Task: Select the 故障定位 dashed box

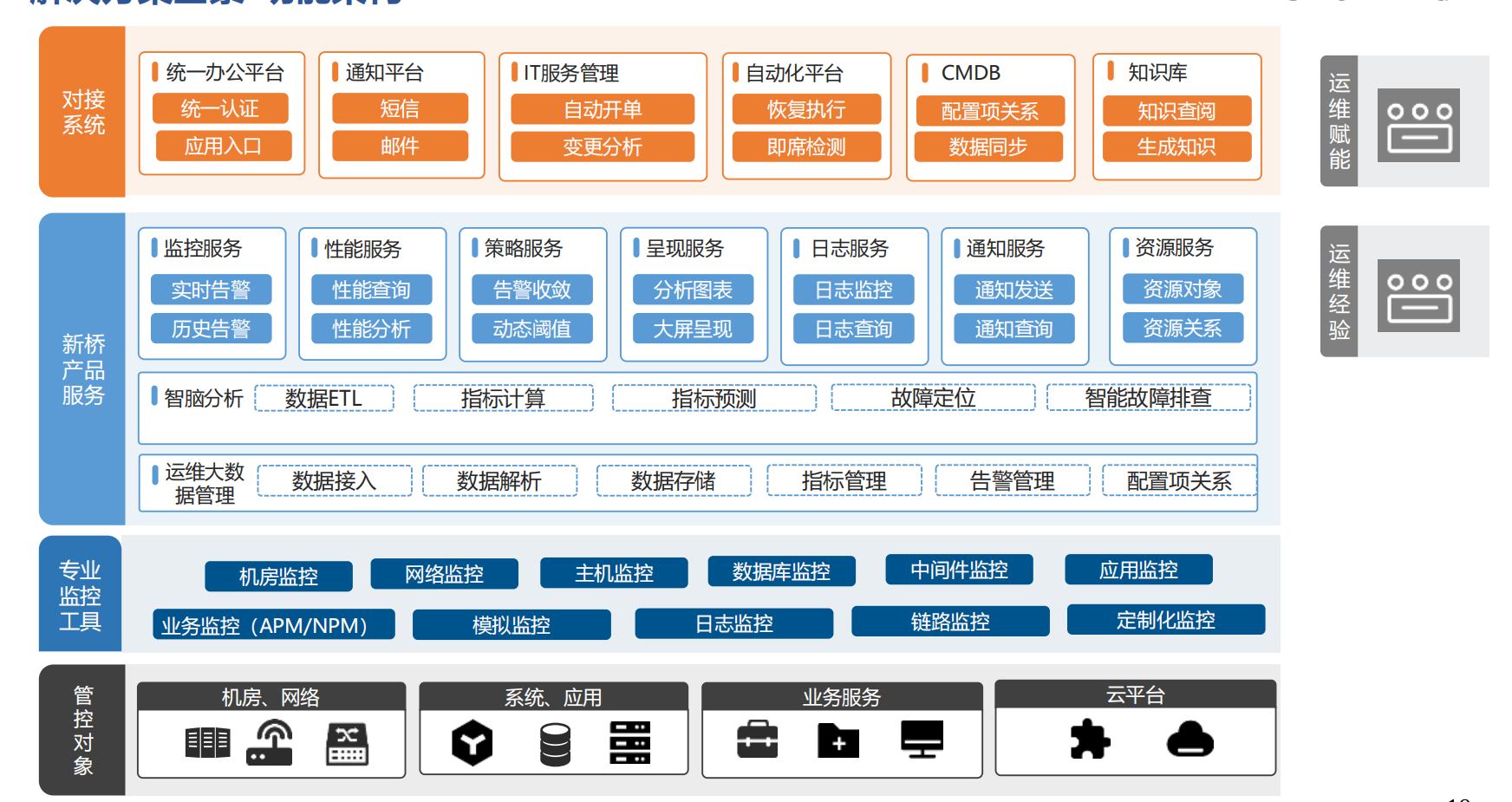Action: [x=934, y=397]
